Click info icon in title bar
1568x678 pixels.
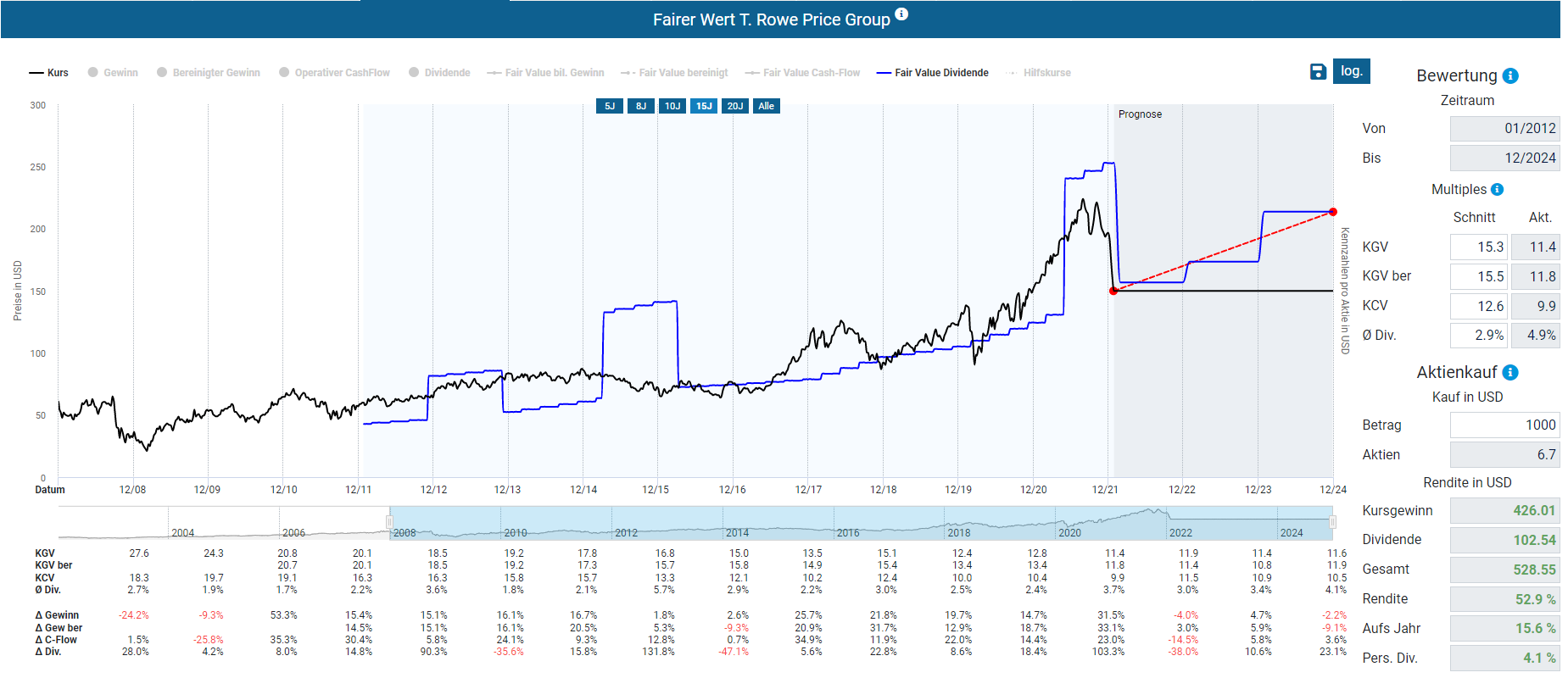pos(901,14)
